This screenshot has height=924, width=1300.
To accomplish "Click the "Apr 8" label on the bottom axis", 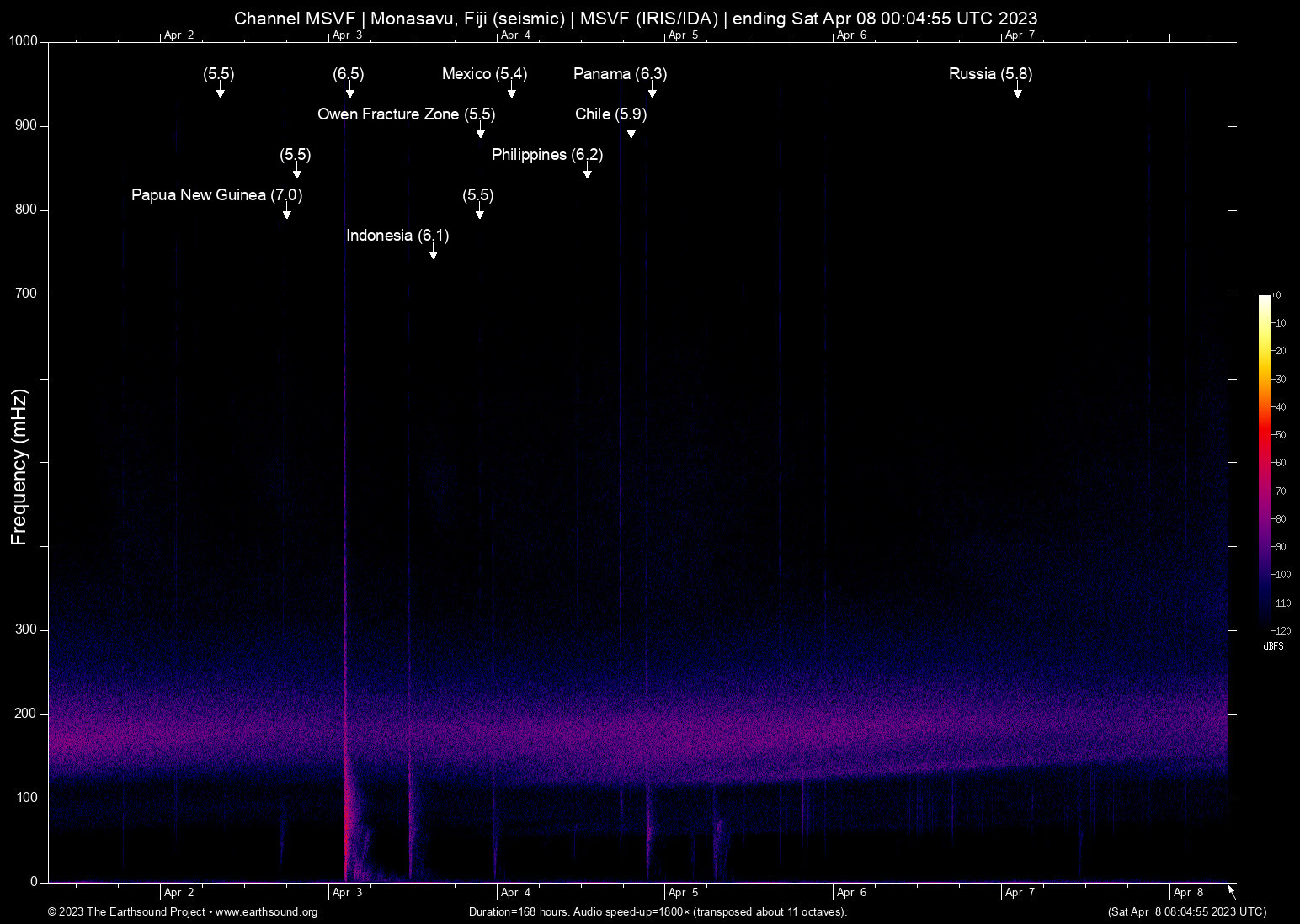I will 1189,892.
